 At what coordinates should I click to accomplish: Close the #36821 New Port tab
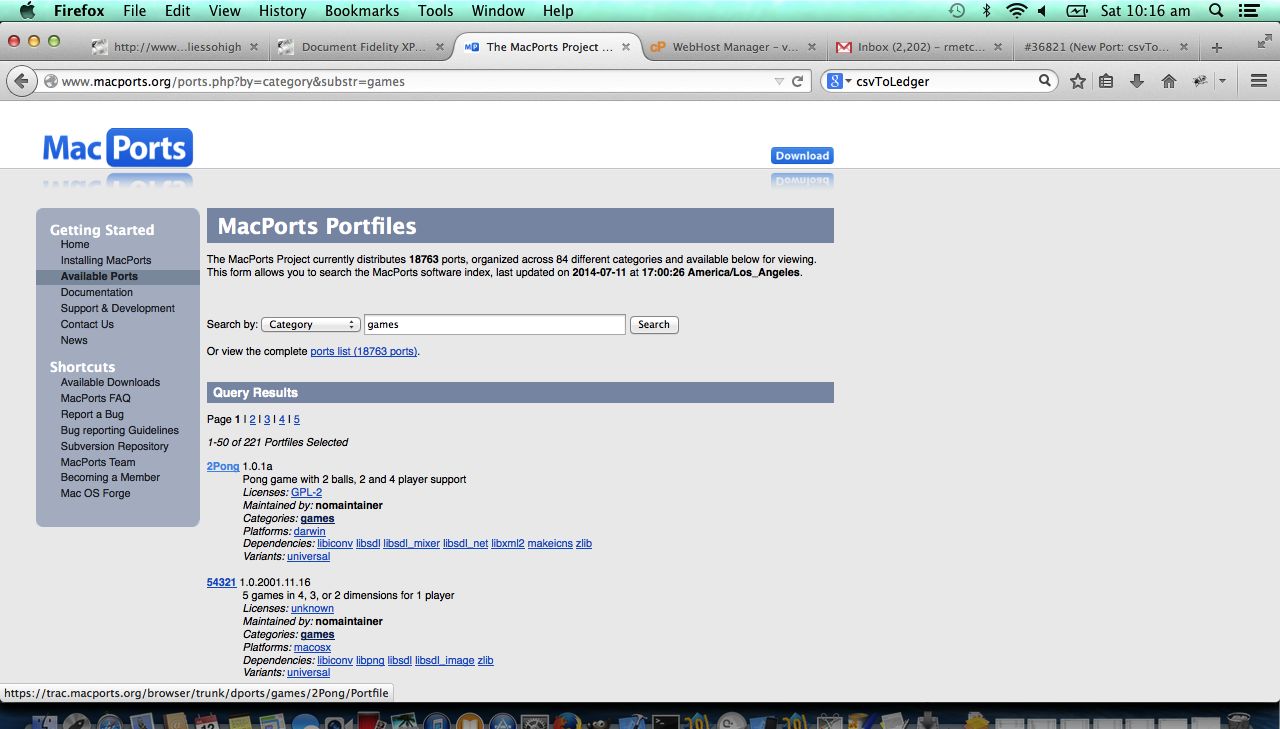tap(1185, 47)
